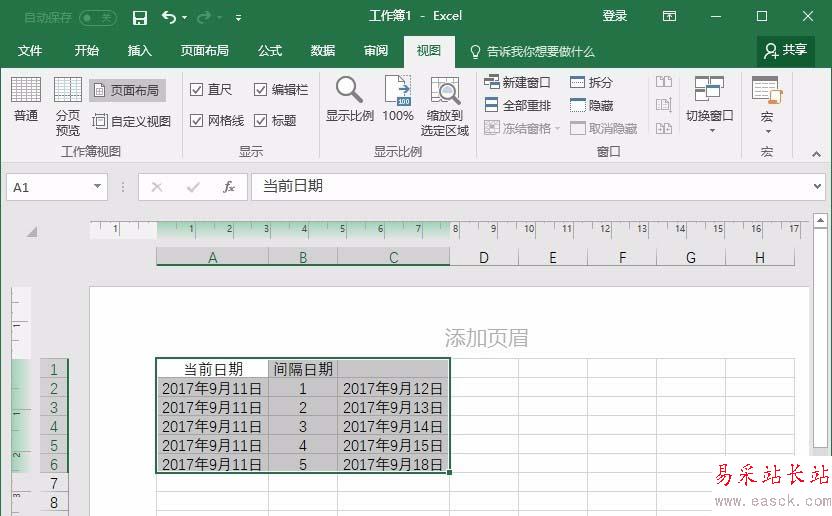
Task: Click 全部重排 arrange all
Action: click(517, 105)
